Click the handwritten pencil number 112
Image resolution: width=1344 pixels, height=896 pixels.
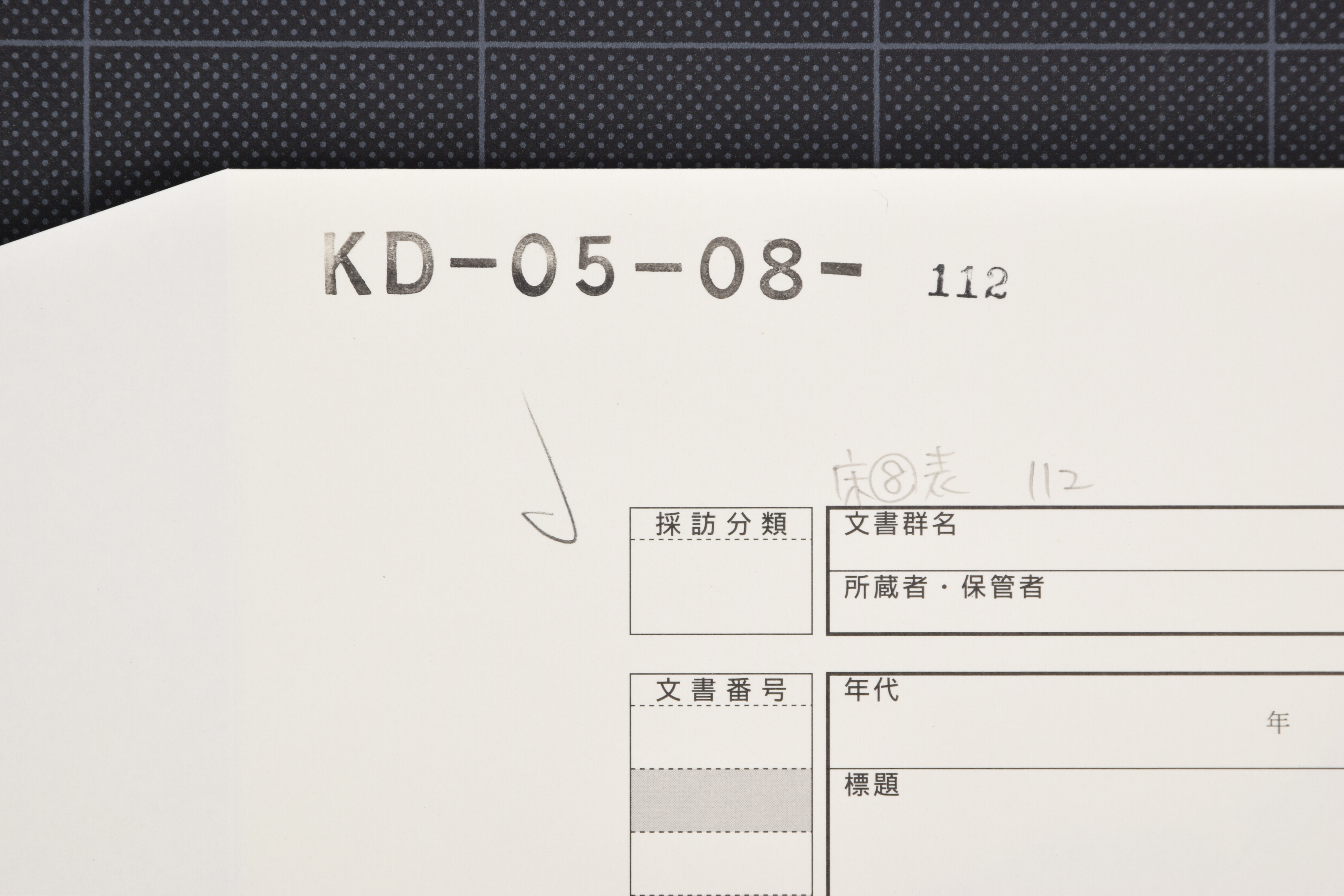tap(1061, 480)
